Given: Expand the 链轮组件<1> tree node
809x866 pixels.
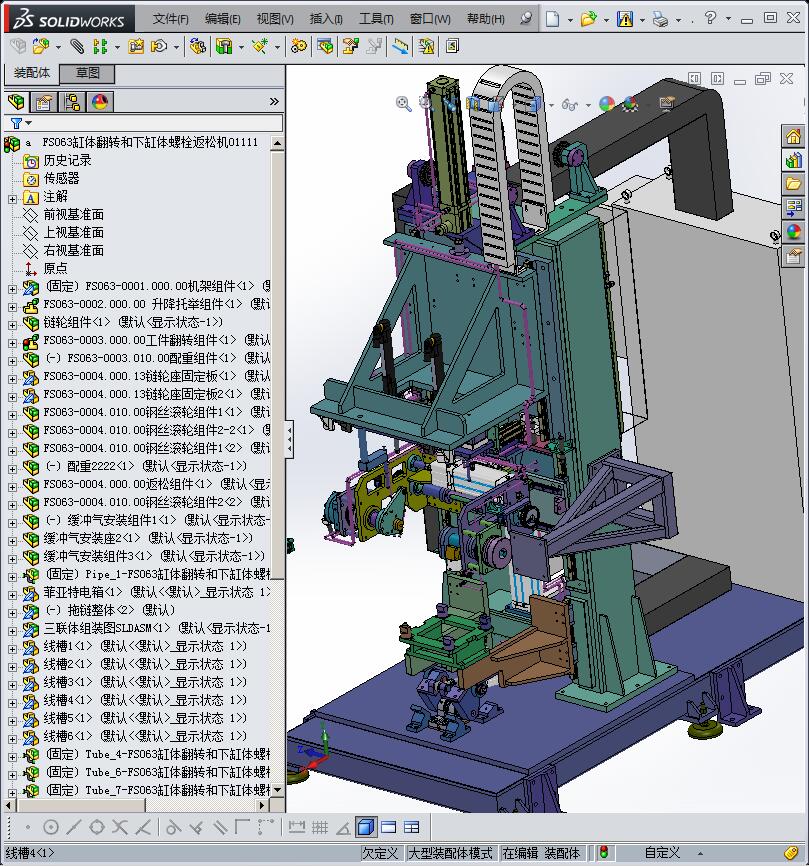Looking at the screenshot, I should 12,323.
